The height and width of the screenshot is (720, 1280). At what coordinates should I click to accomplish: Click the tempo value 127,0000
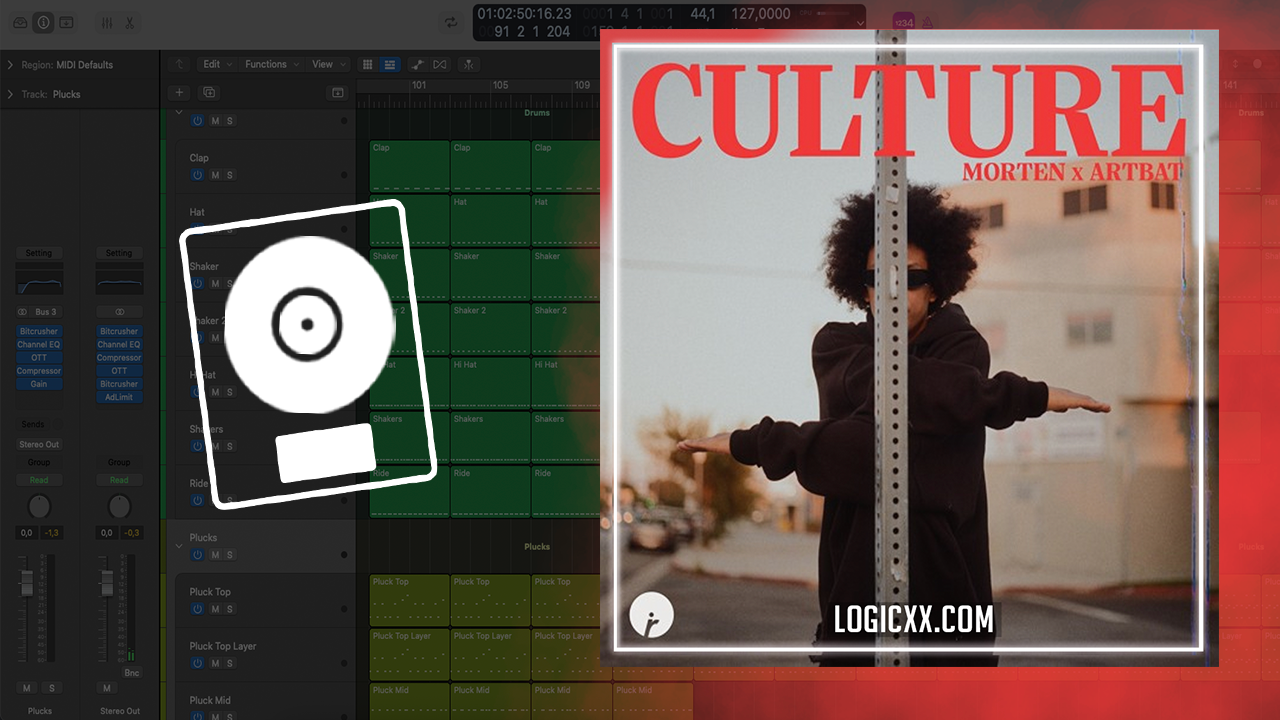point(760,14)
